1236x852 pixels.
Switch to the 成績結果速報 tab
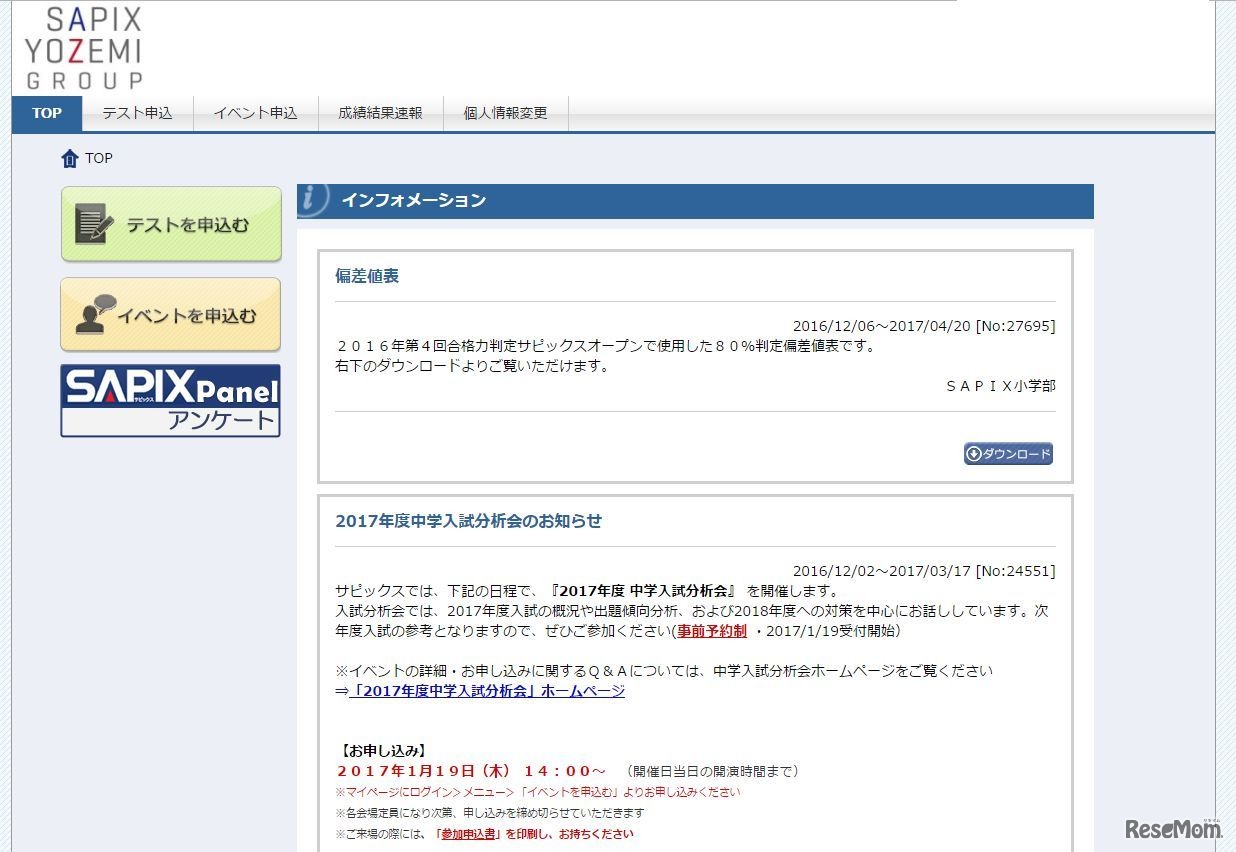point(380,113)
